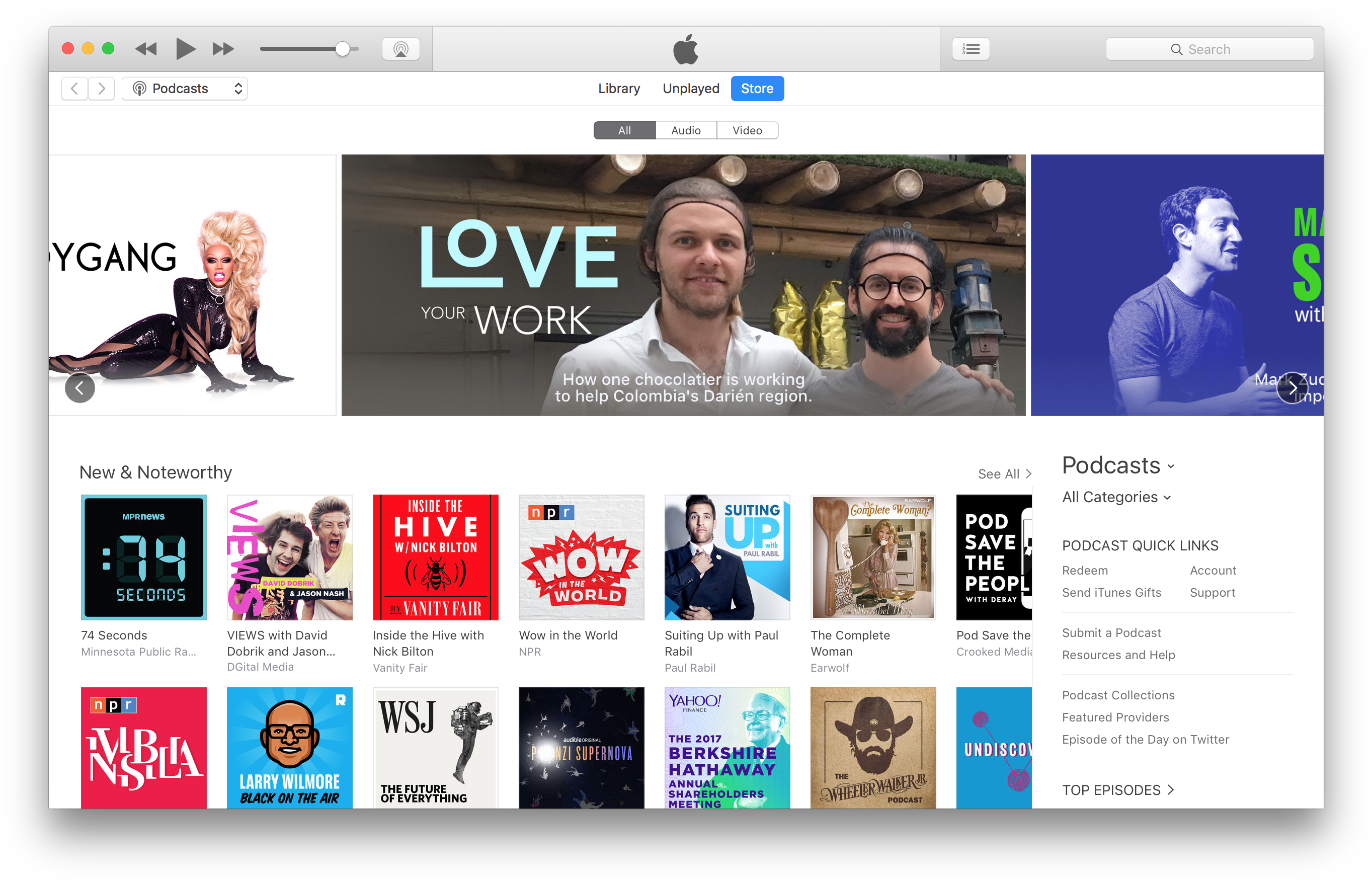Open the AirPlay output icon
The height and width of the screenshot is (883, 1372).
pyautogui.click(x=401, y=49)
